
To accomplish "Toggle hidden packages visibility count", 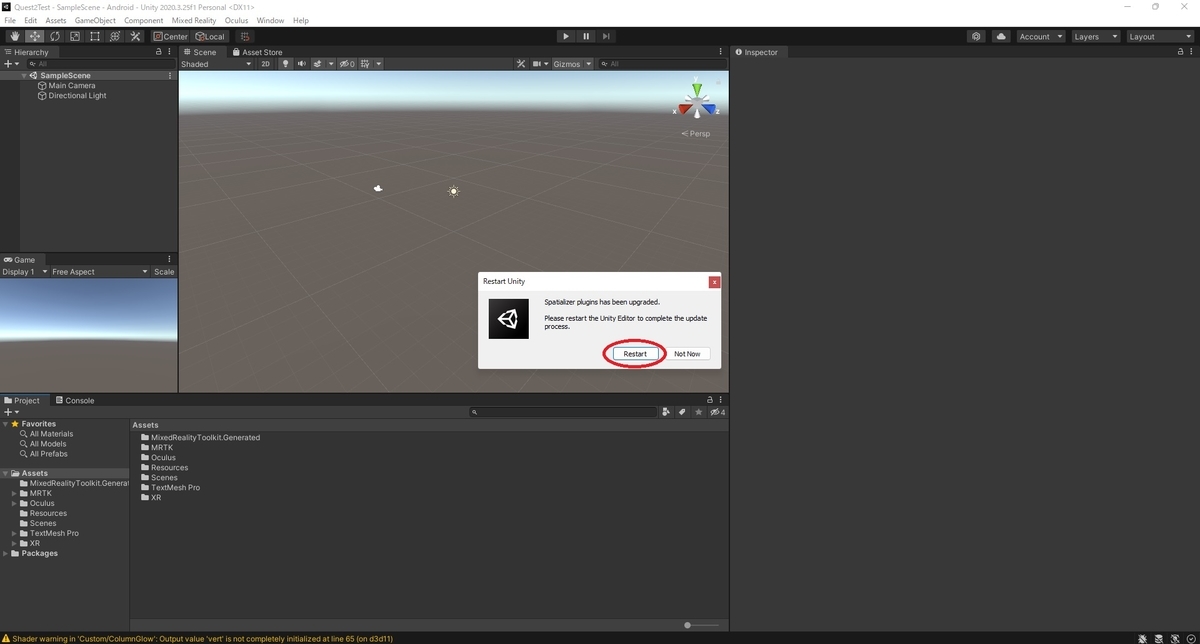I will 717,412.
